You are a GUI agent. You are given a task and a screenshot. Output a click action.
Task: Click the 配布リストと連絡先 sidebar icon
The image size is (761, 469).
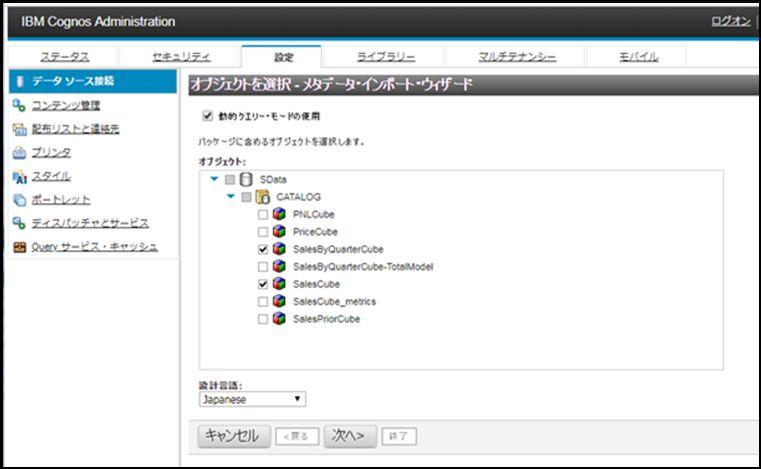pos(19,129)
